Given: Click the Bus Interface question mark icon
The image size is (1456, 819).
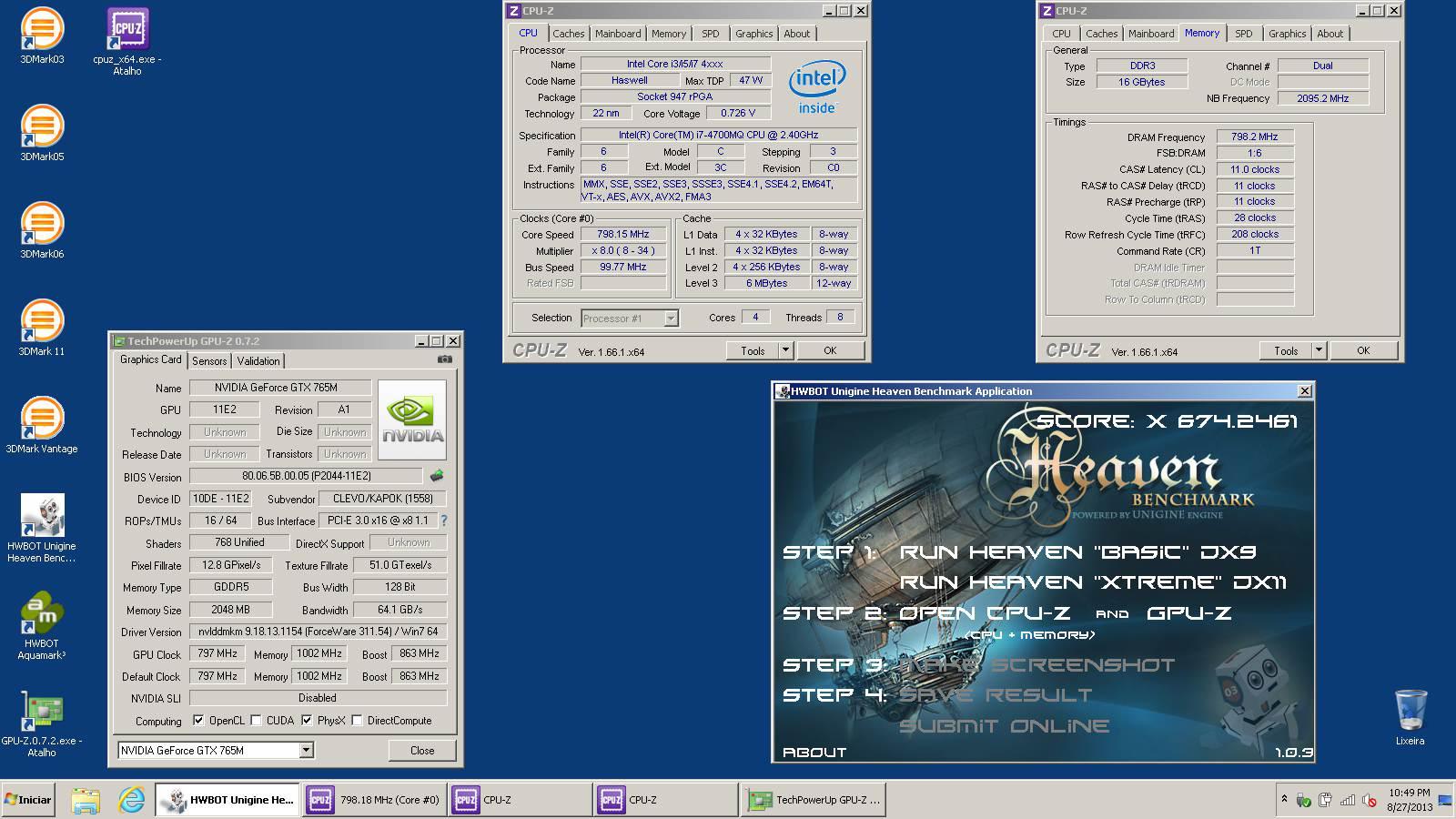Looking at the screenshot, I should point(444,521).
